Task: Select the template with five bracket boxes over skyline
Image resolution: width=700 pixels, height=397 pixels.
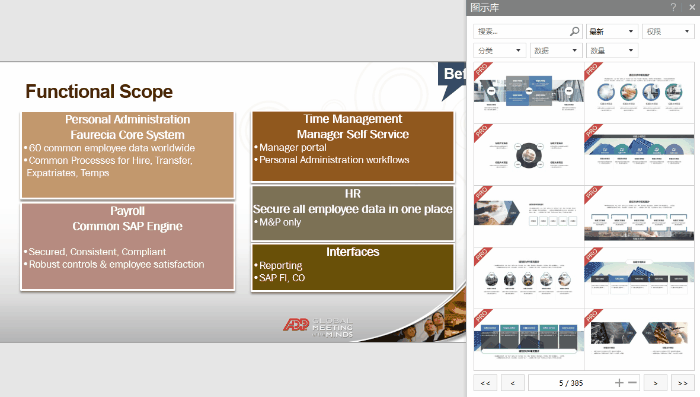Action: click(x=639, y=216)
